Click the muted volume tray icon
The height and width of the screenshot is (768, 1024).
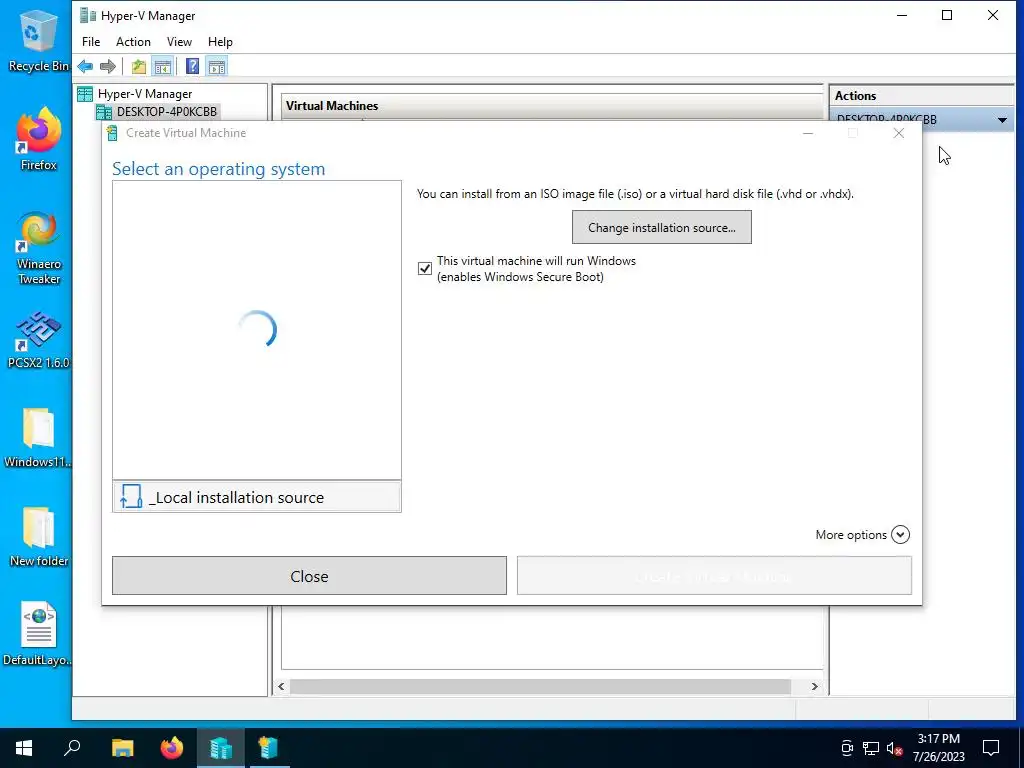pyautogui.click(x=895, y=748)
